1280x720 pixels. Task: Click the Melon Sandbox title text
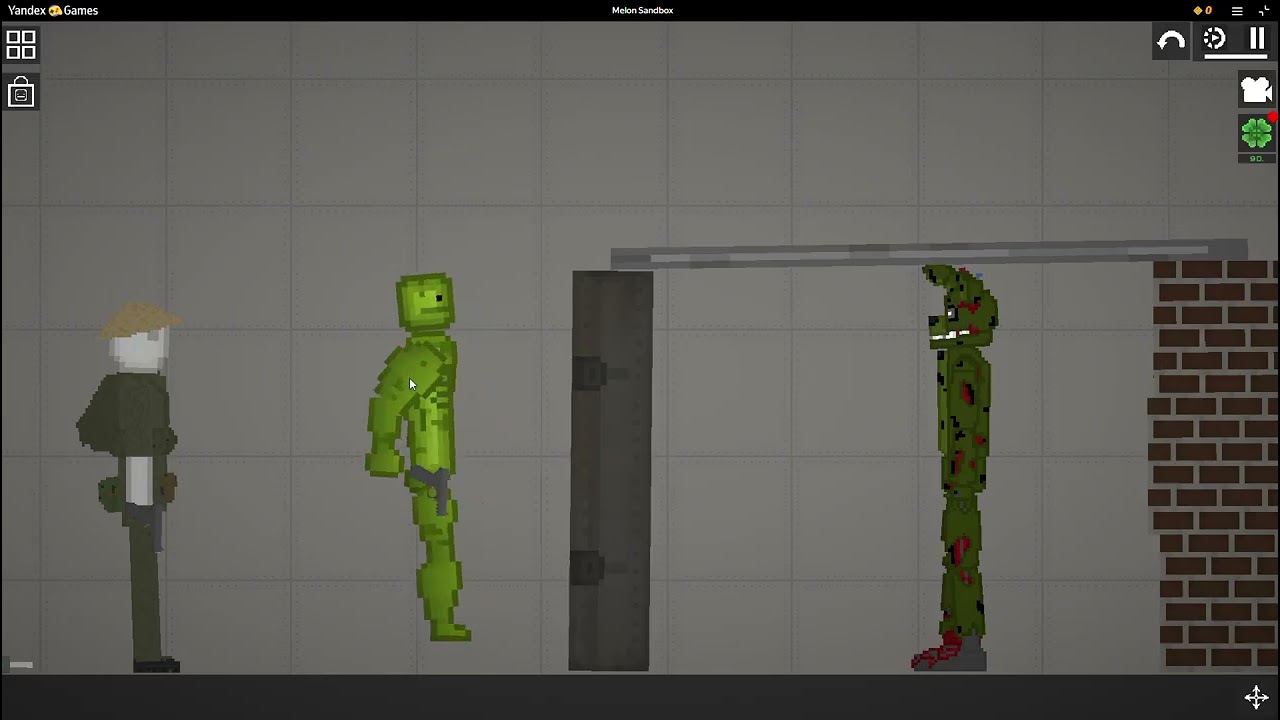[642, 10]
